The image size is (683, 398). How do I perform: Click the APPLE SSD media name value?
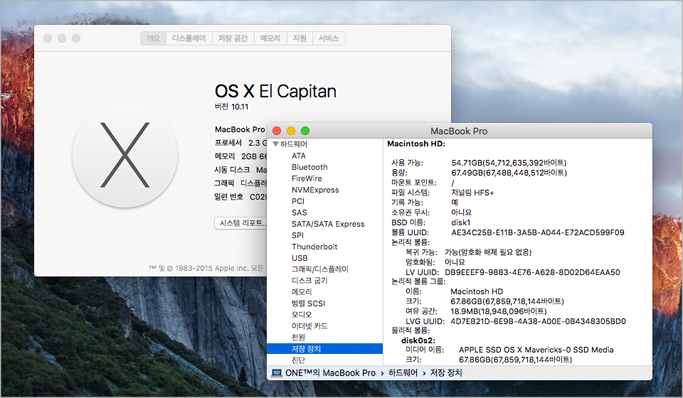pos(536,350)
